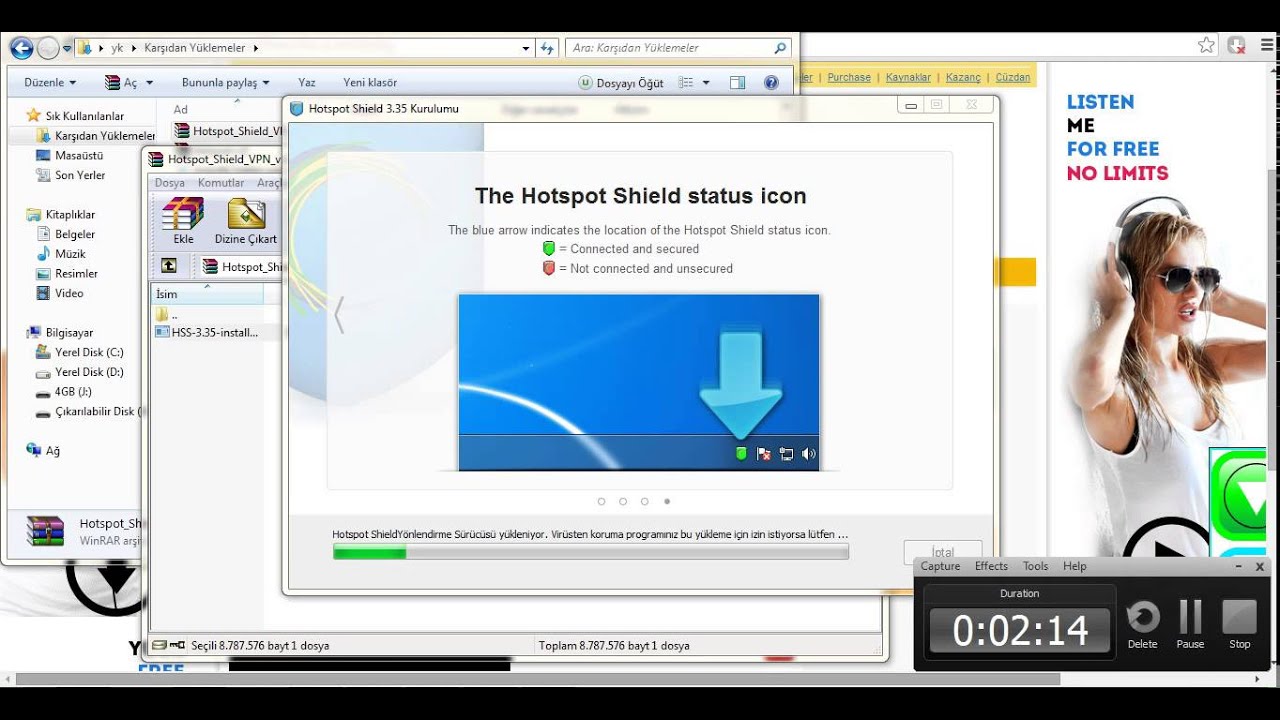Select the 4GB (J:) drive

tap(63, 392)
